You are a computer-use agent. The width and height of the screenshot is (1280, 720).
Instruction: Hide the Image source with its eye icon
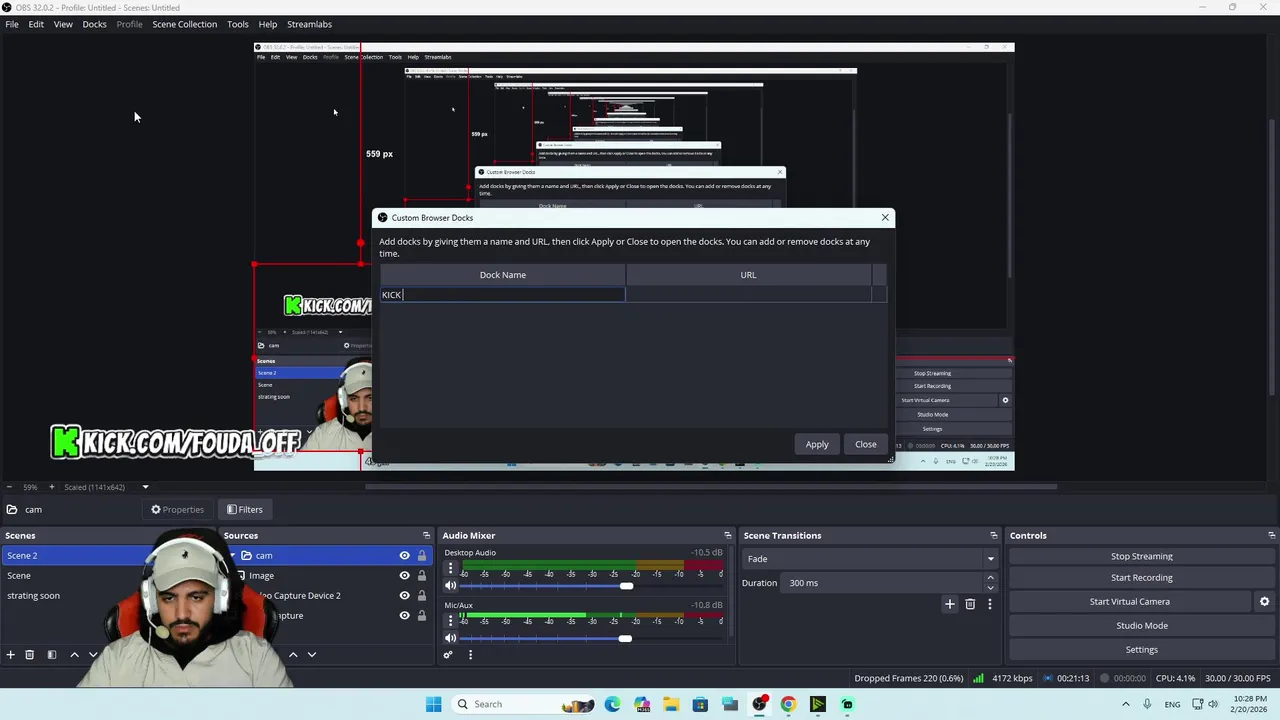(405, 576)
